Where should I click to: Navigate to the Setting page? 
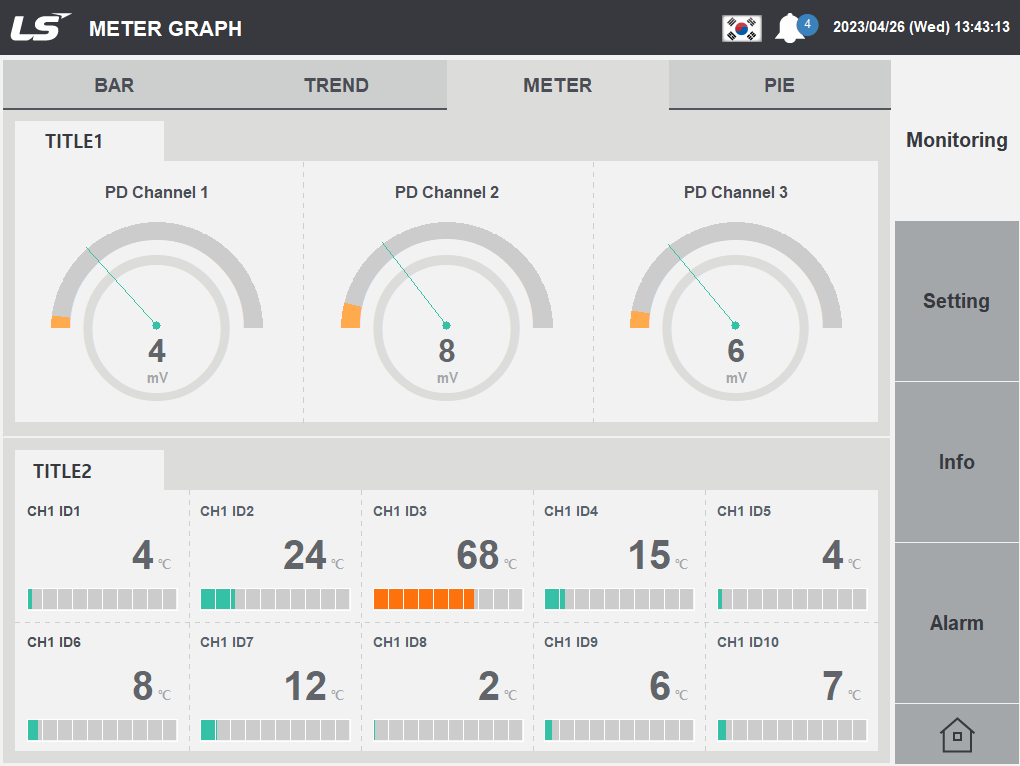coord(955,301)
